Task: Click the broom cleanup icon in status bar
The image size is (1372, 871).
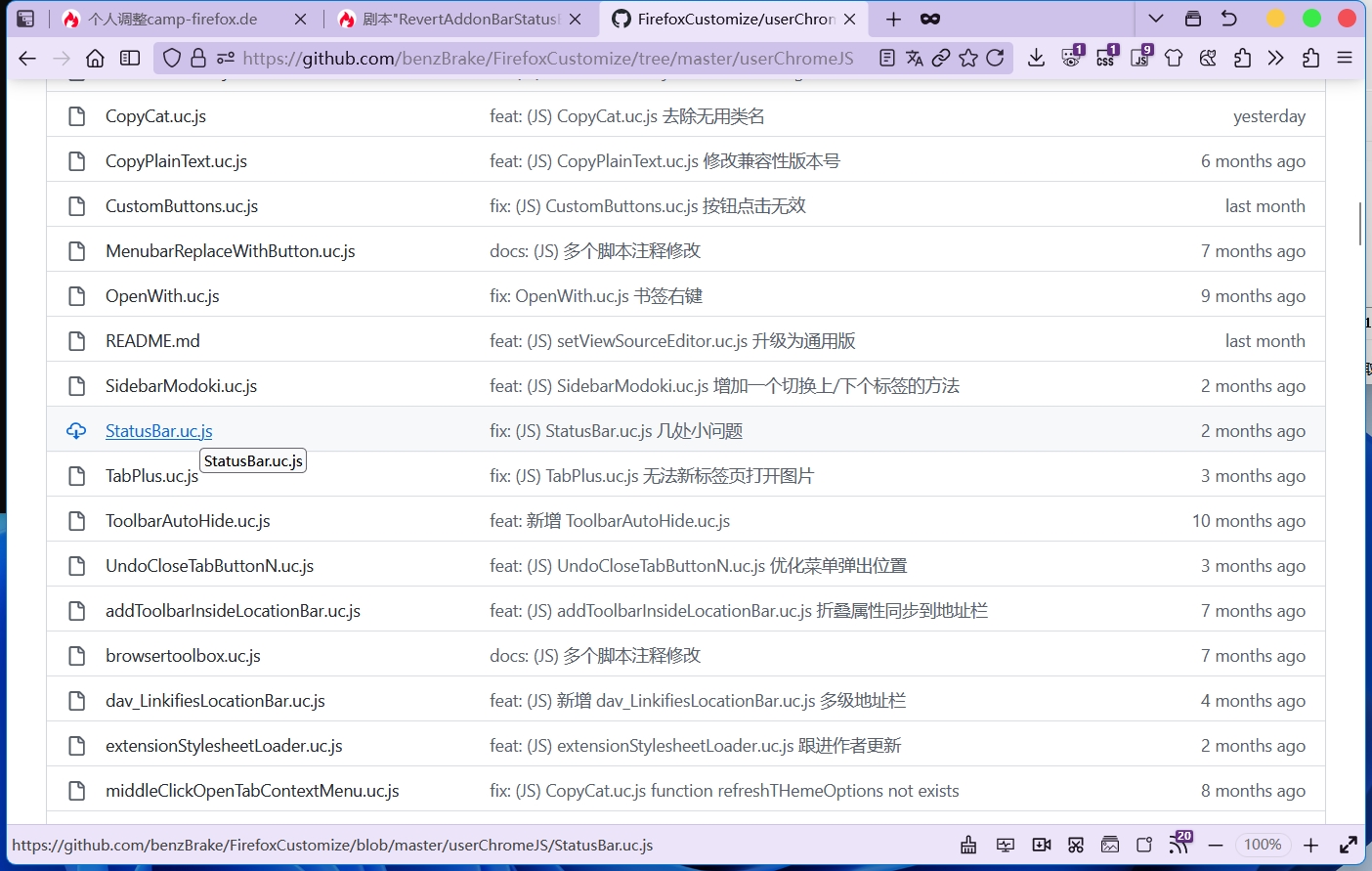Action: 968,845
